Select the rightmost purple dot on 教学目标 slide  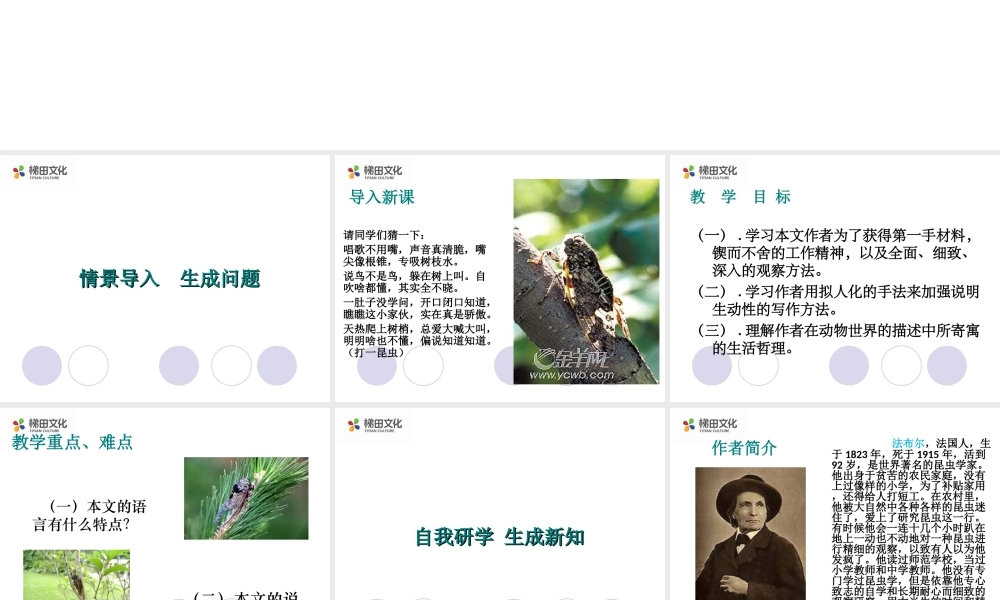pos(946,366)
